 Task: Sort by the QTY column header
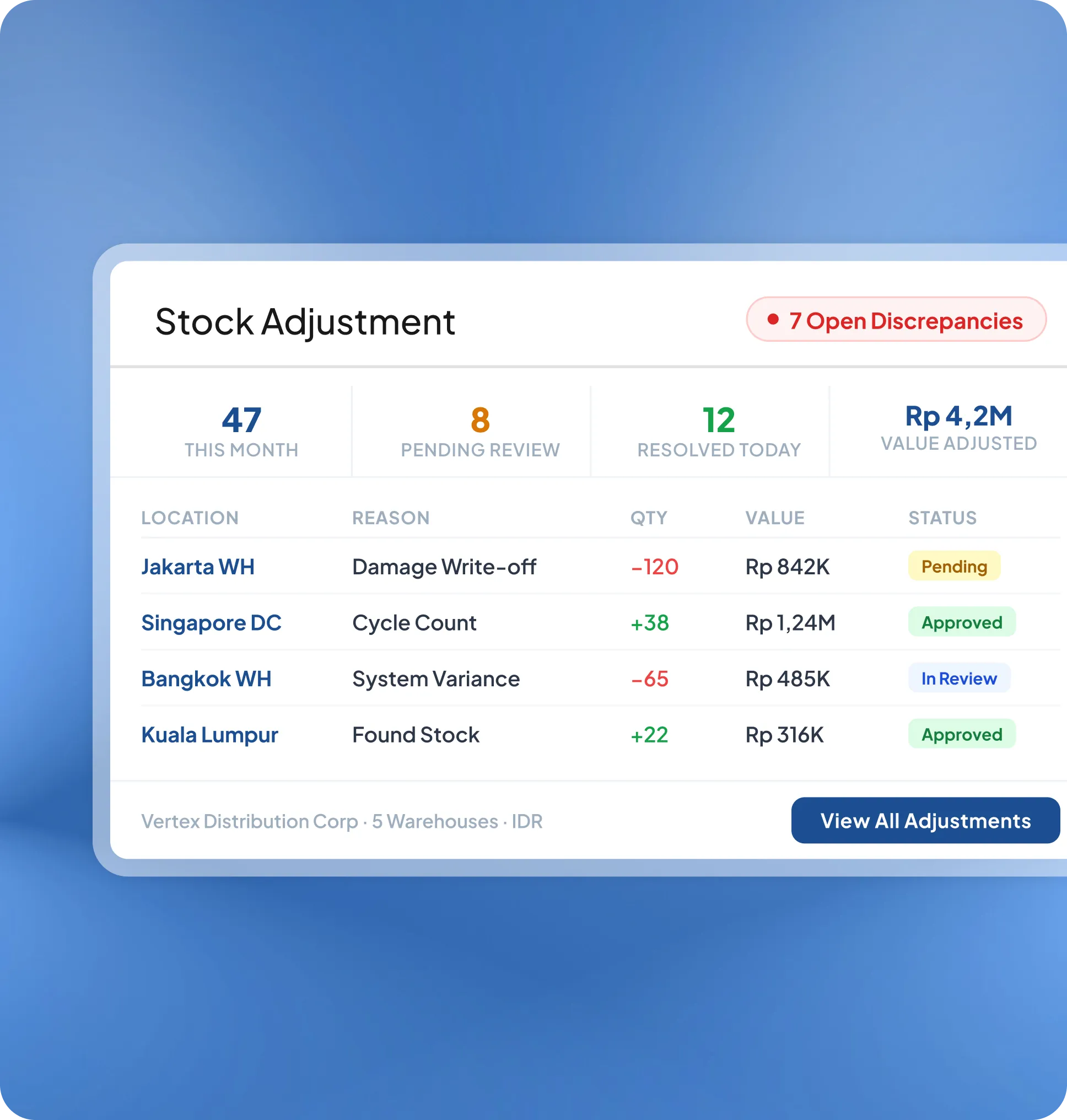pos(648,518)
